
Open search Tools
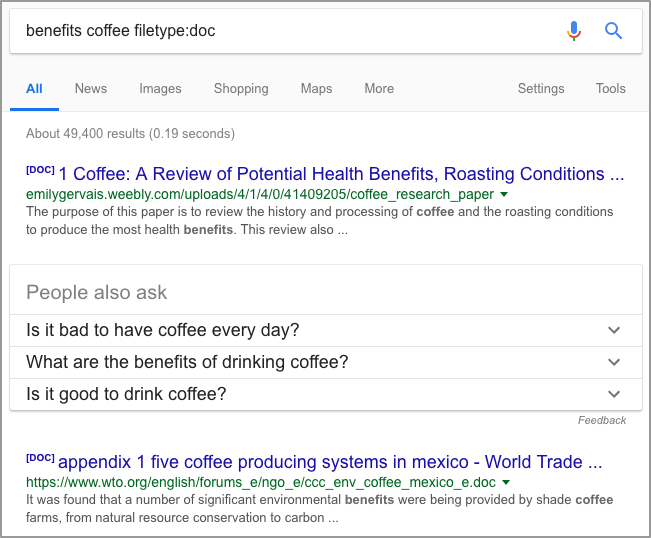611,88
